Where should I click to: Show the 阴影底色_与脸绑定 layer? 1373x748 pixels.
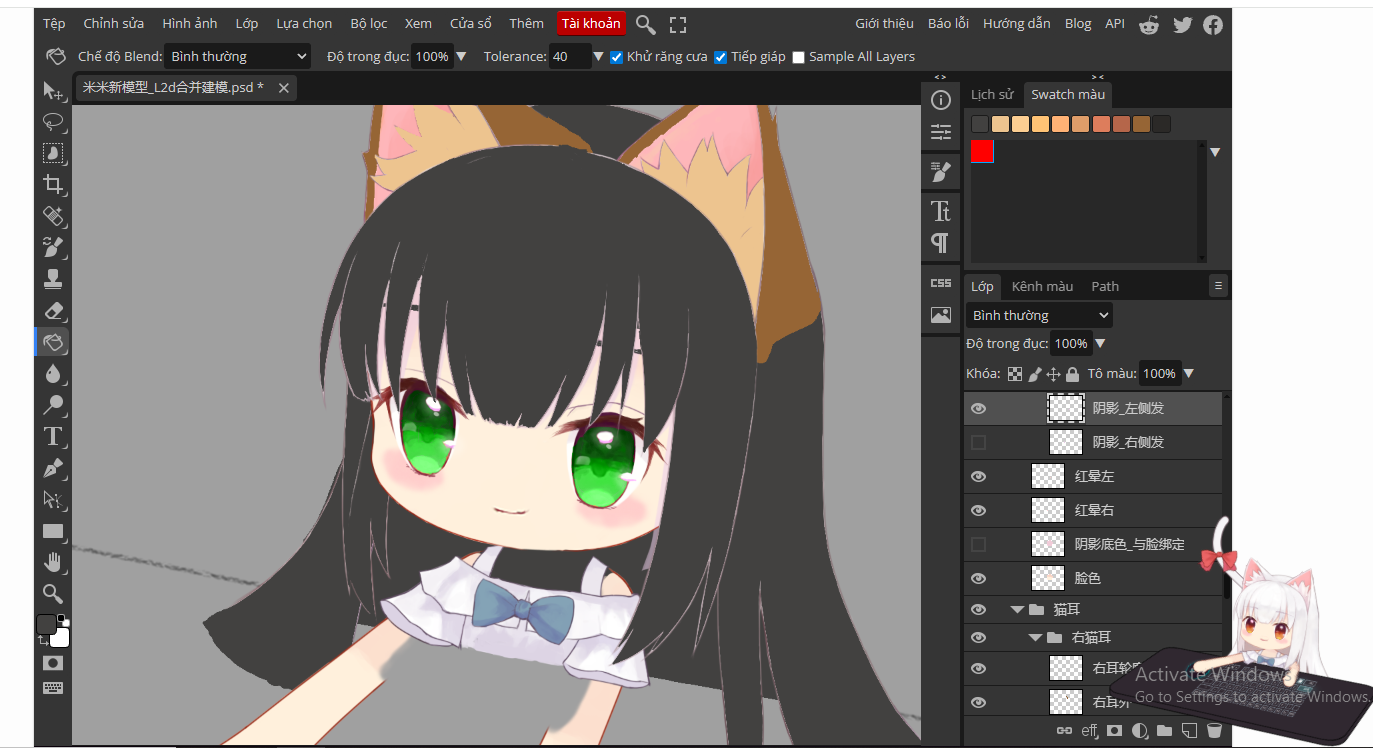tap(978, 544)
